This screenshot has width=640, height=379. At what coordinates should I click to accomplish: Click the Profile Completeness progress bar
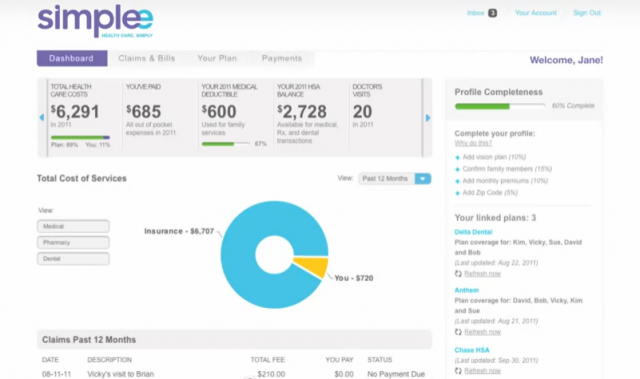pyautogui.click(x=500, y=106)
